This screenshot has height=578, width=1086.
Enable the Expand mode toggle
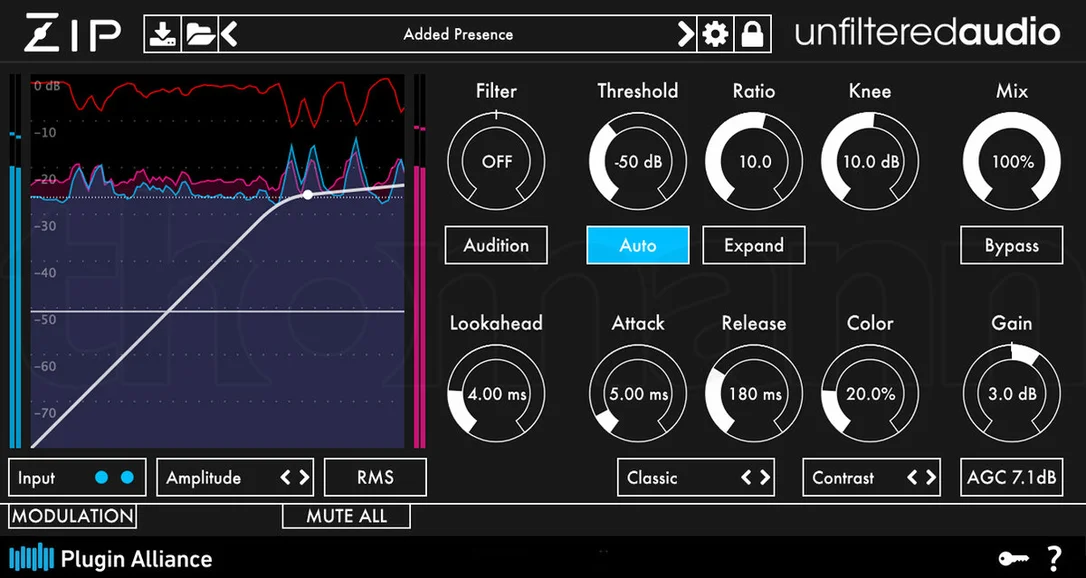(754, 245)
